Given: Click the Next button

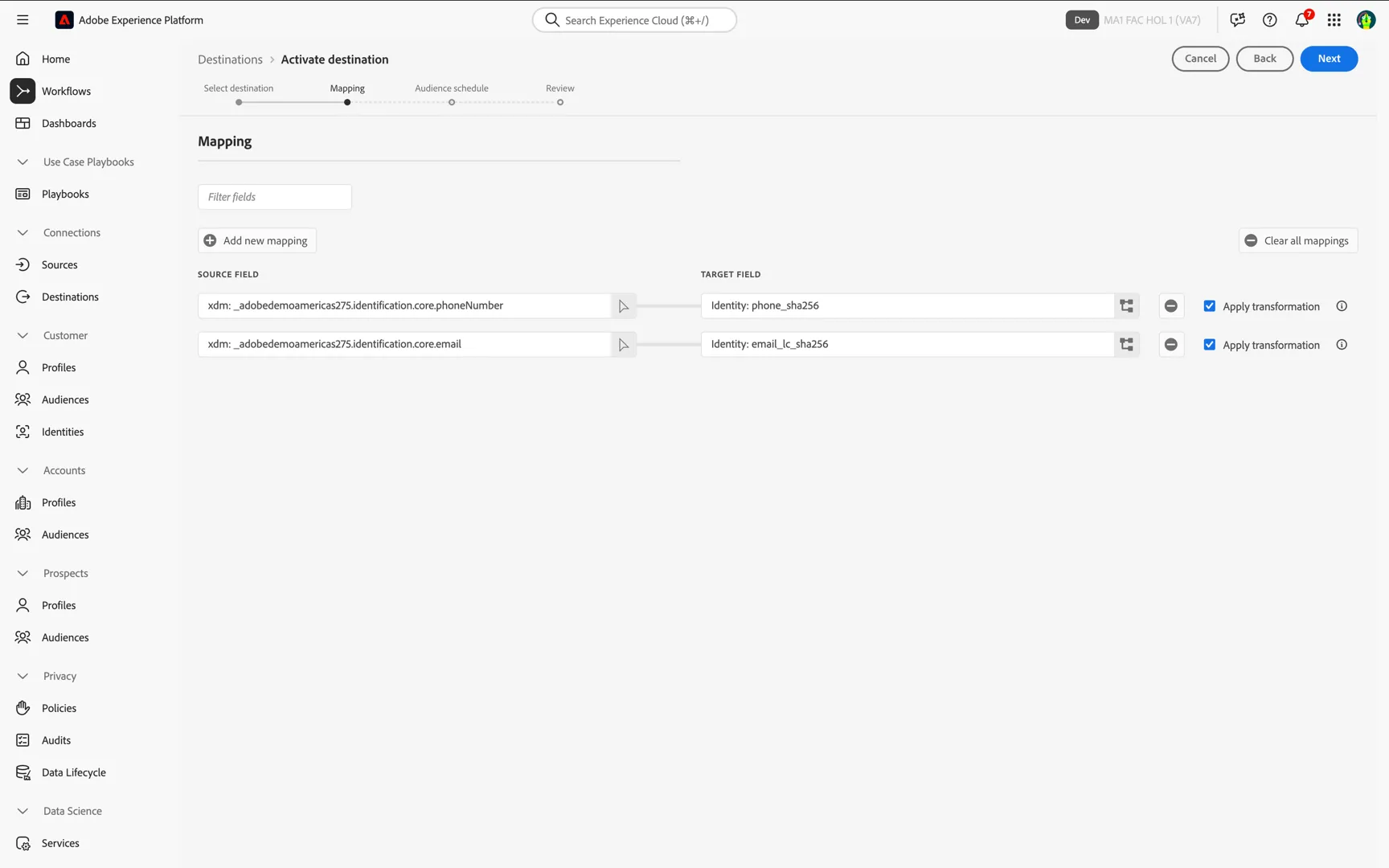Looking at the screenshot, I should point(1329,59).
